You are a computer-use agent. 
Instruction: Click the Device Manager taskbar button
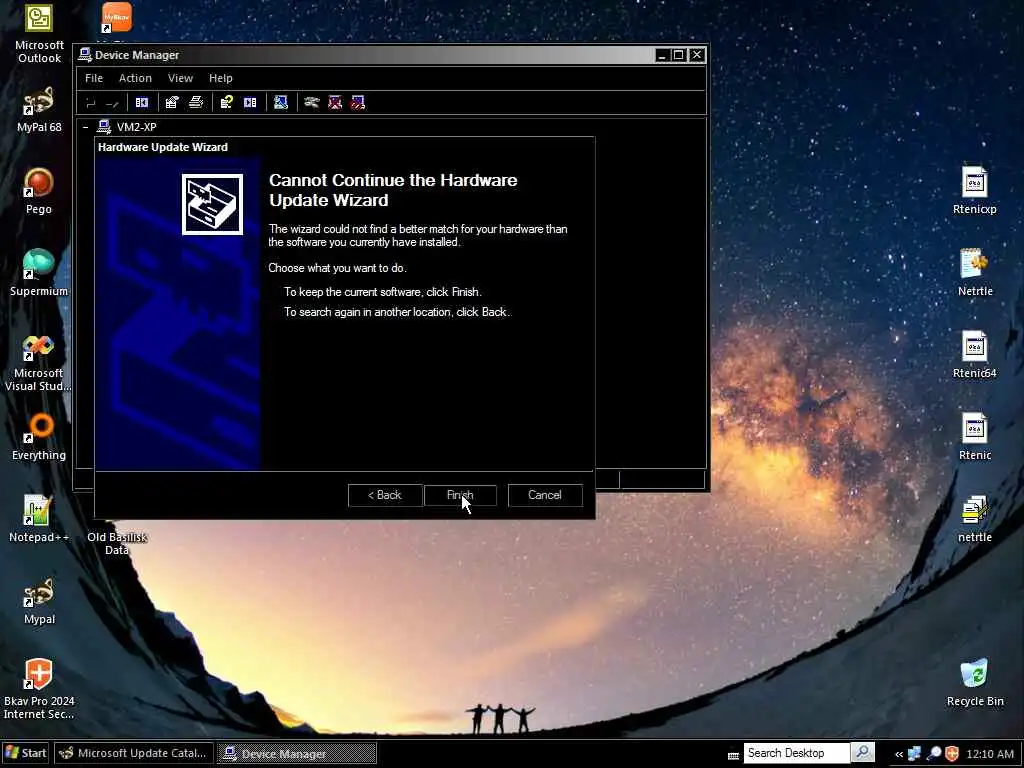pyautogui.click(x=296, y=753)
